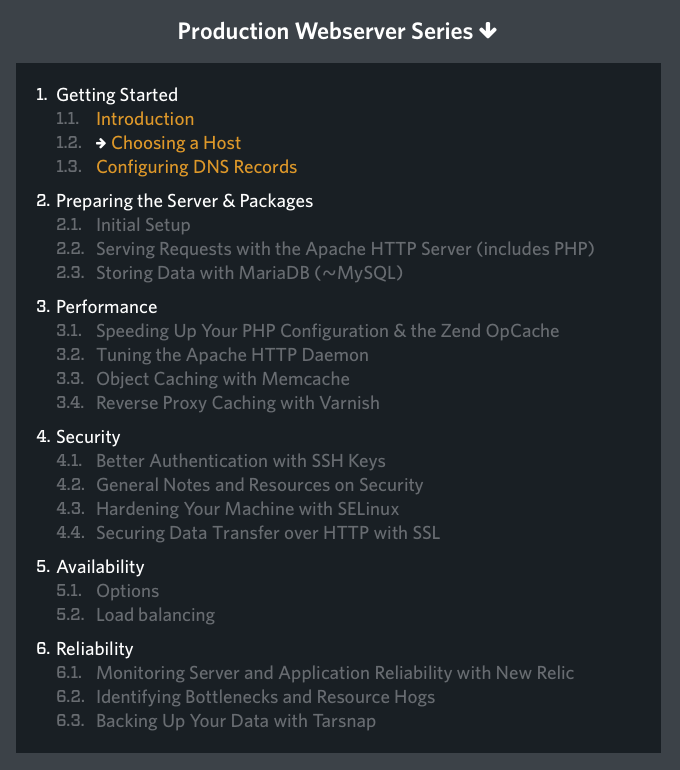The height and width of the screenshot is (770, 680).
Task: Select the Security section heading
Action: click(88, 437)
